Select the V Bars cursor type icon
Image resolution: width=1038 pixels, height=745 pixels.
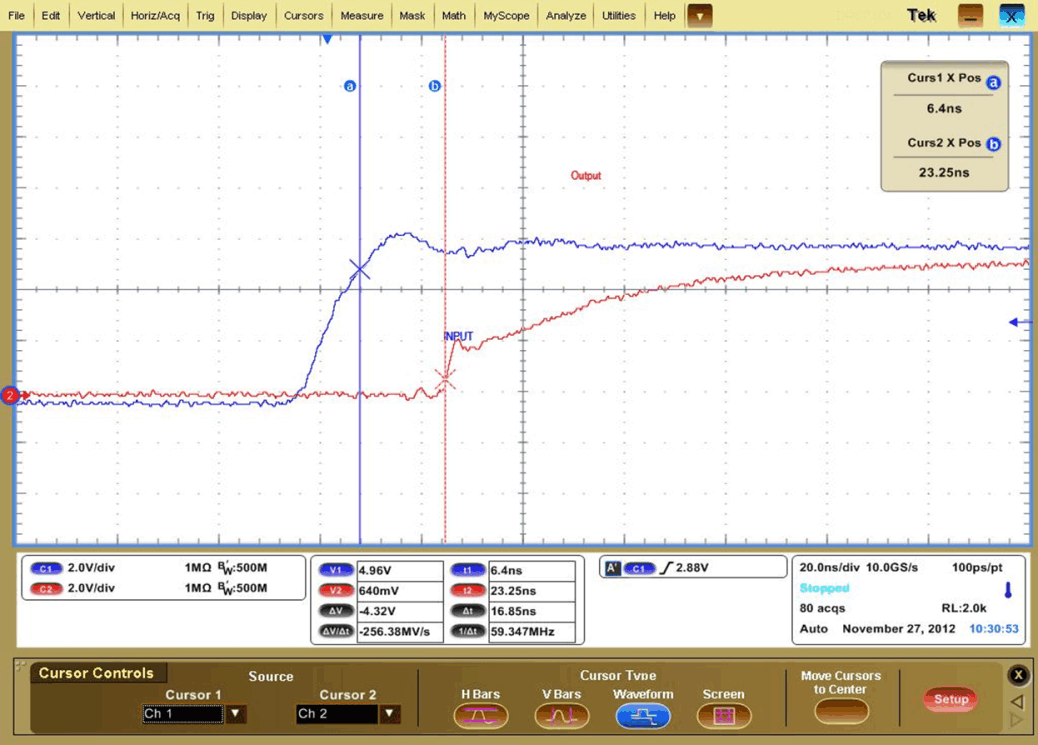561,715
